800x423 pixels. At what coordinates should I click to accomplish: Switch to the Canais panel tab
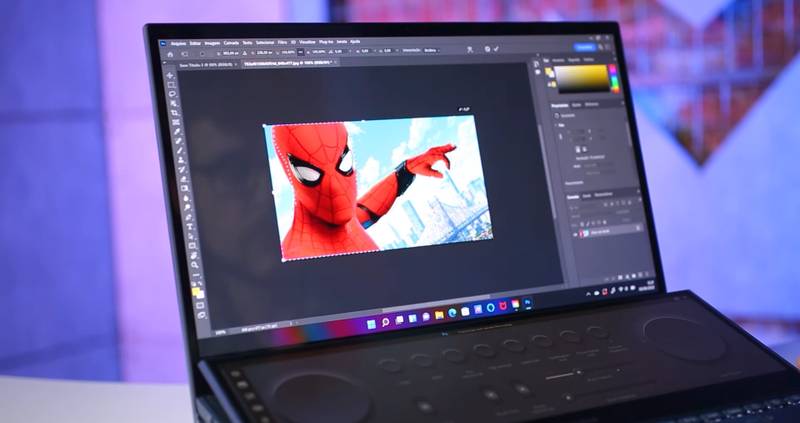(x=587, y=196)
